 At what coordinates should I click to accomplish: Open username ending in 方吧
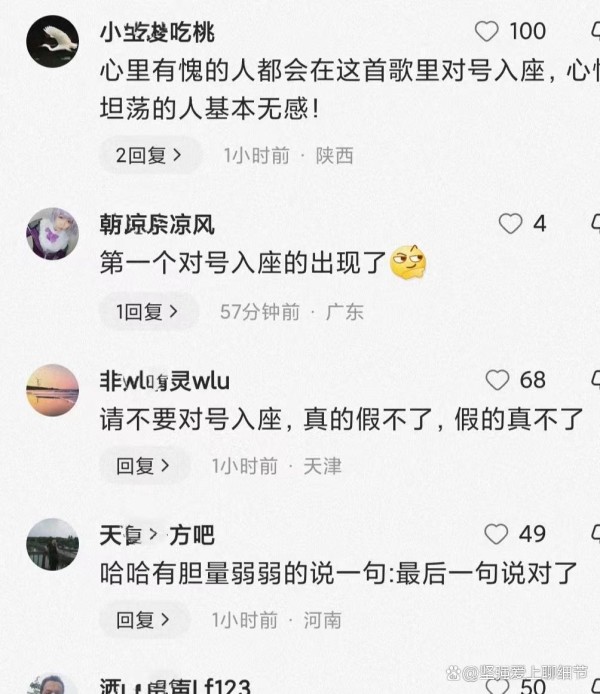157,535
